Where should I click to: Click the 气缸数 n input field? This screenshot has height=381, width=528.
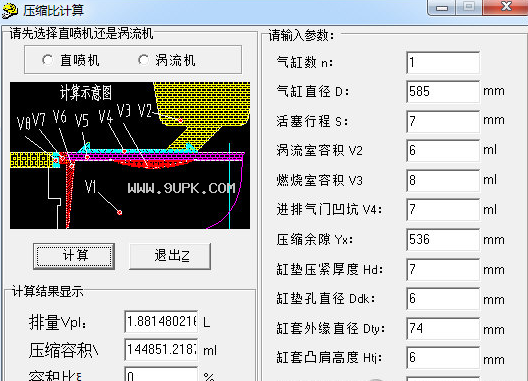(443, 63)
